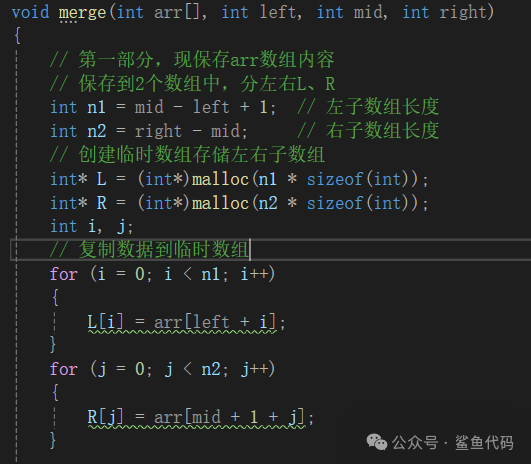The width and height of the screenshot is (531, 464).
Task: Click the statement 'L[i] = arr[left + i];'
Action: (186, 322)
